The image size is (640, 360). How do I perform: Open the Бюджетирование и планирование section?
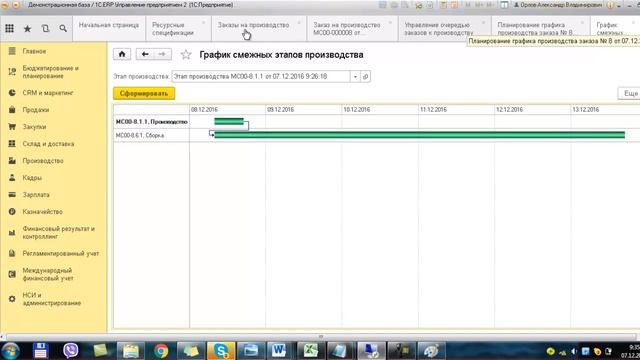click(x=51, y=72)
